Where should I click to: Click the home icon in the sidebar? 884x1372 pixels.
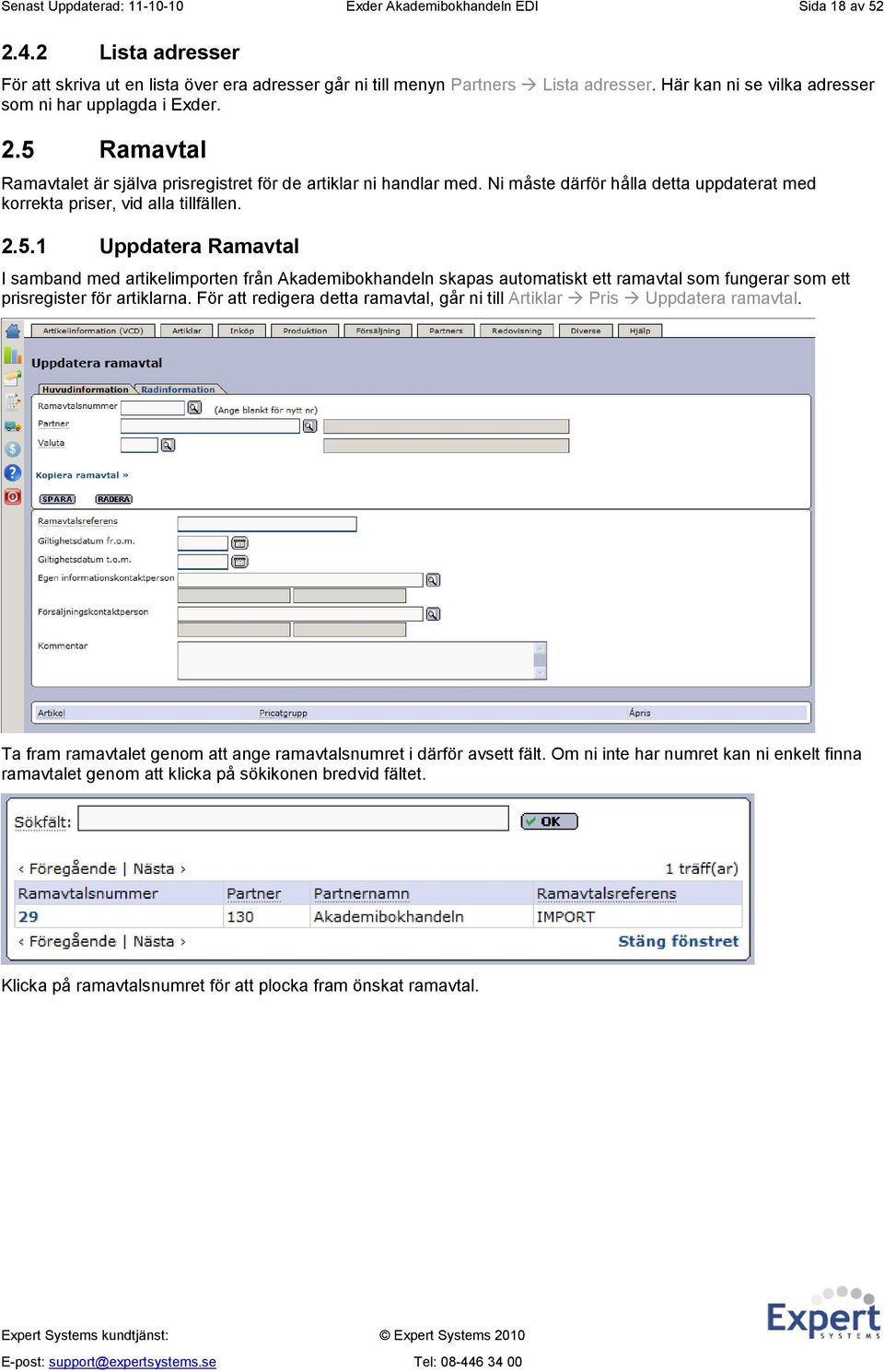(x=13, y=331)
